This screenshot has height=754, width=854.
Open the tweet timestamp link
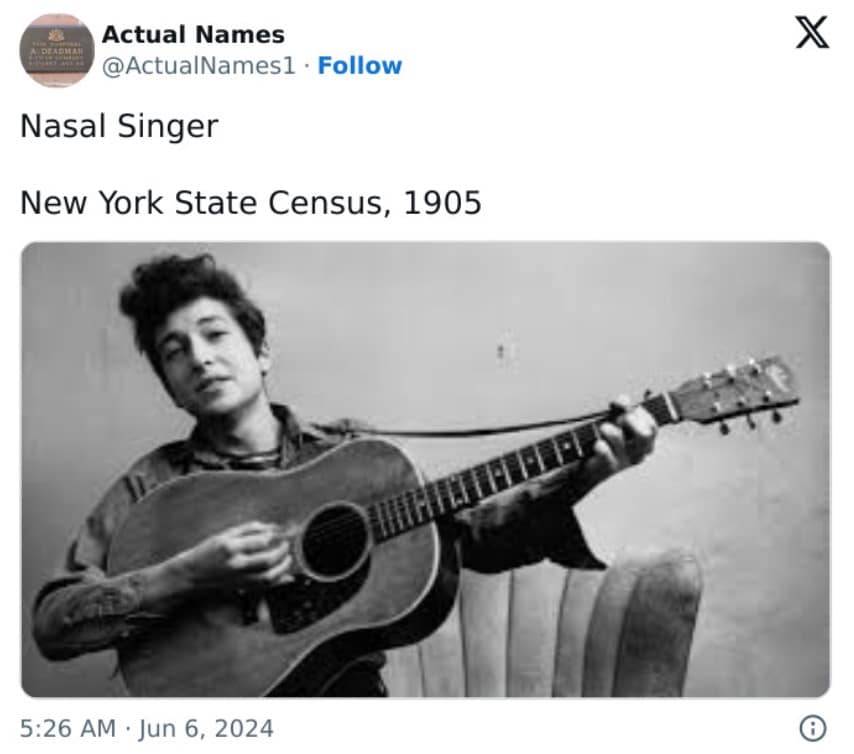(x=147, y=728)
